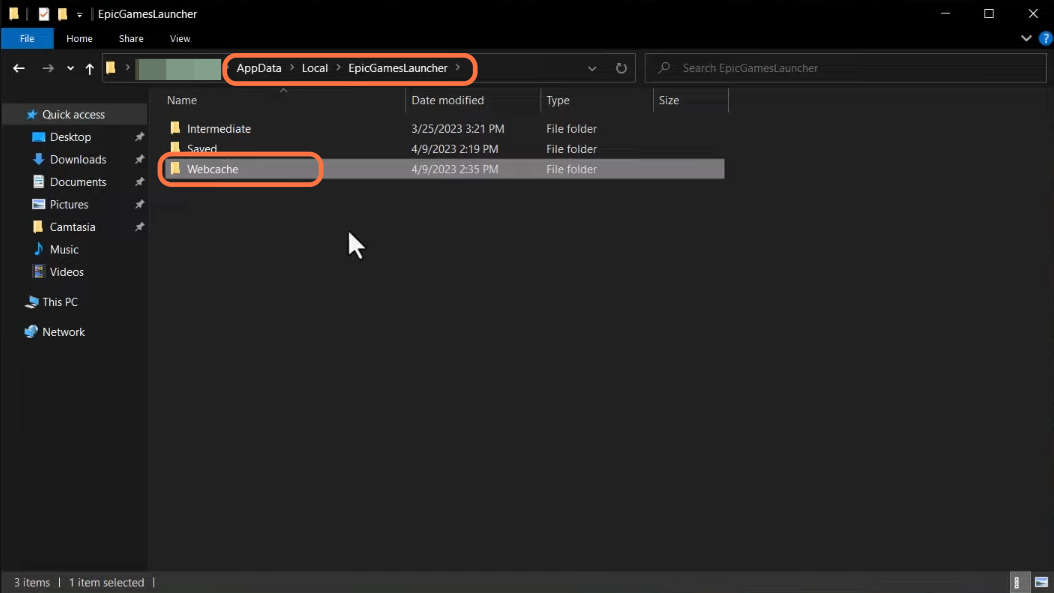1054x593 pixels.
Task: Refresh the EpicGamesLauncher folder view
Action: [621, 68]
